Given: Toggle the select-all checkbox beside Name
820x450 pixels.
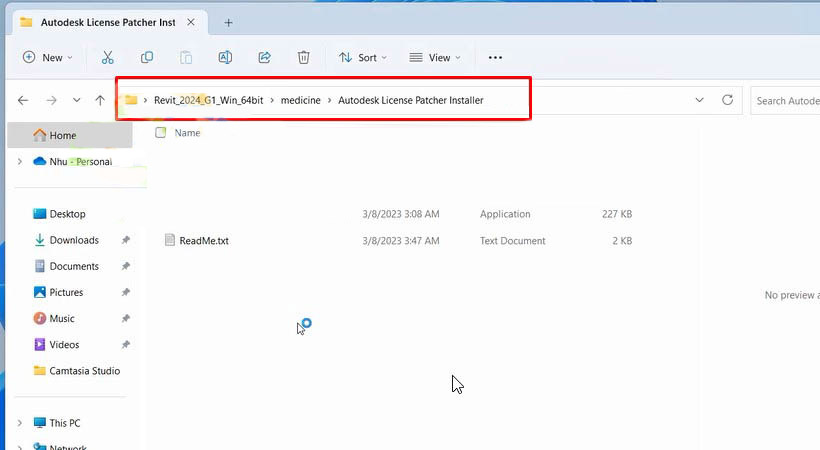Looking at the screenshot, I should click(x=161, y=132).
